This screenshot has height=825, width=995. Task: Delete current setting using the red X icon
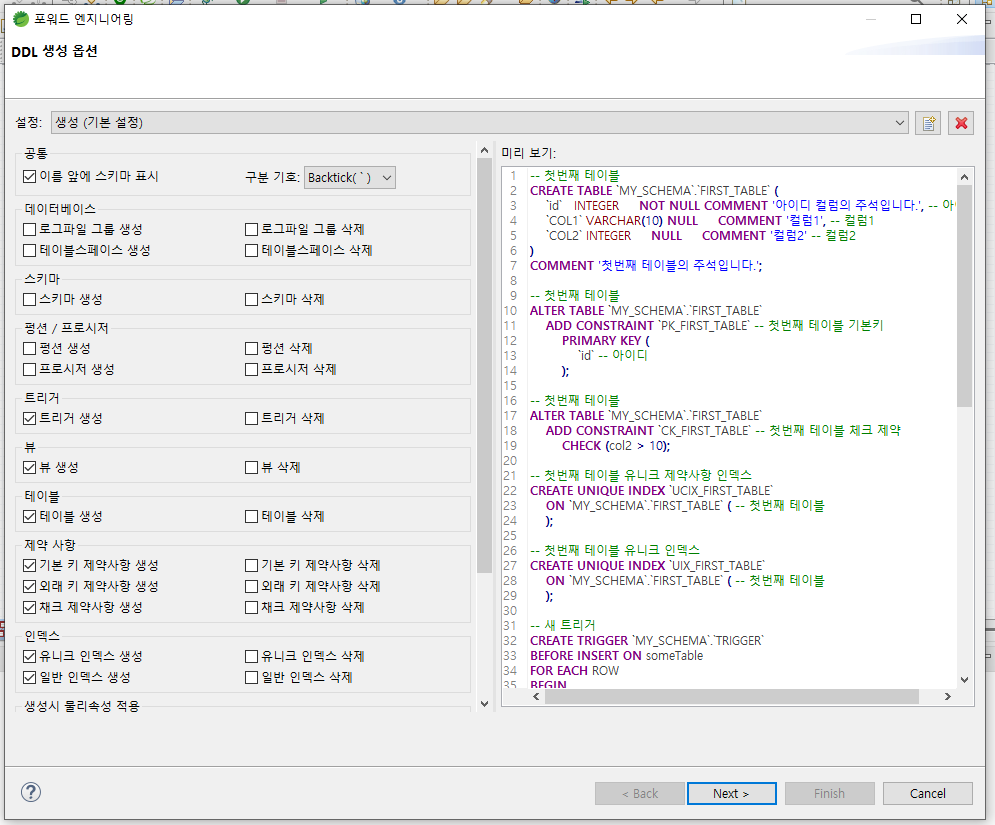coord(960,122)
